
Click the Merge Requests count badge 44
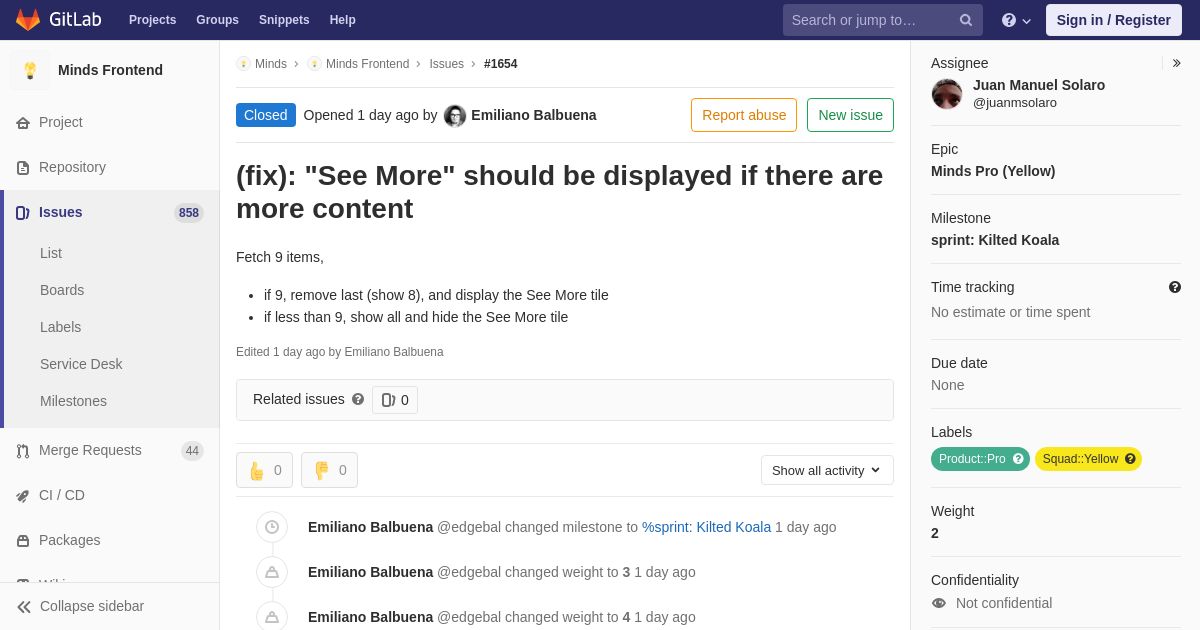tap(192, 451)
